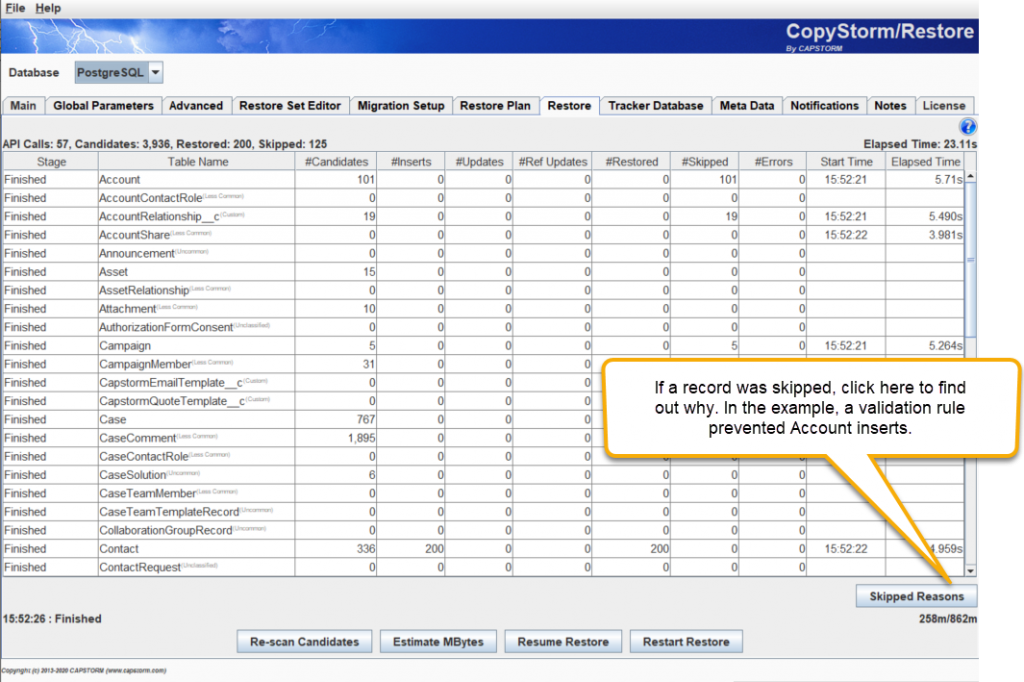Click the #Updates column header
Image resolution: width=1024 pixels, height=682 pixels.
click(479, 162)
